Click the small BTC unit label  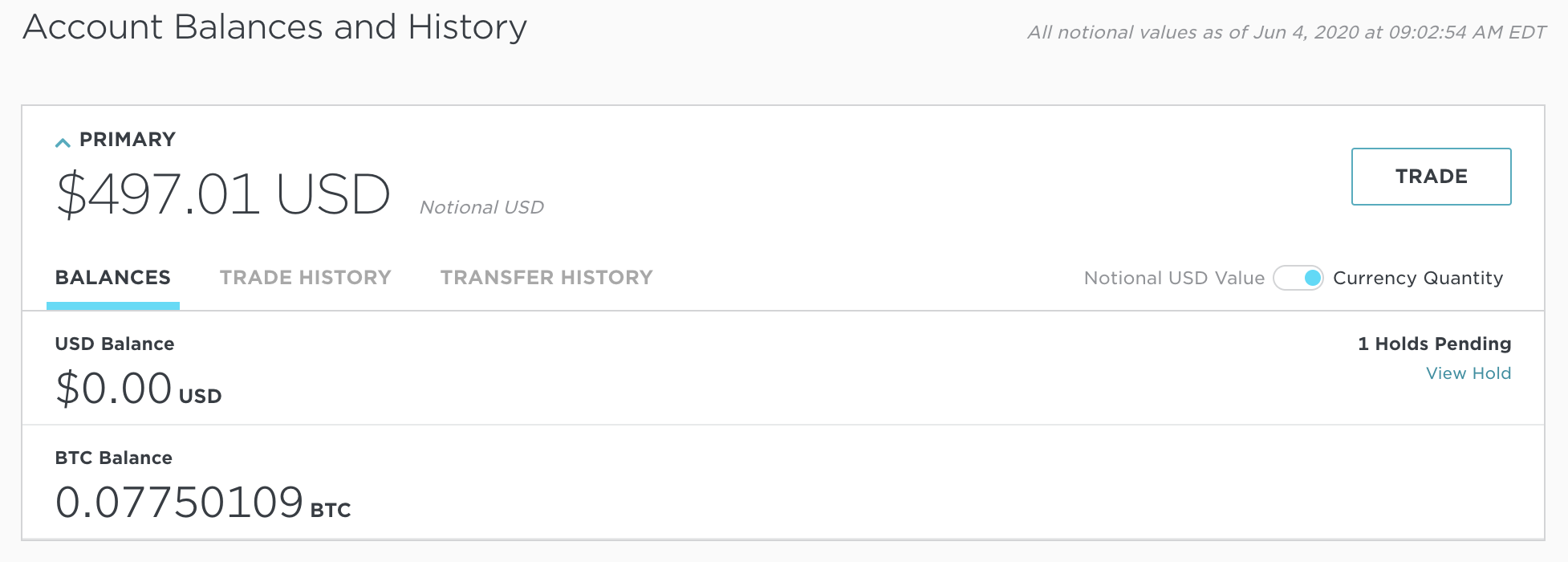331,510
